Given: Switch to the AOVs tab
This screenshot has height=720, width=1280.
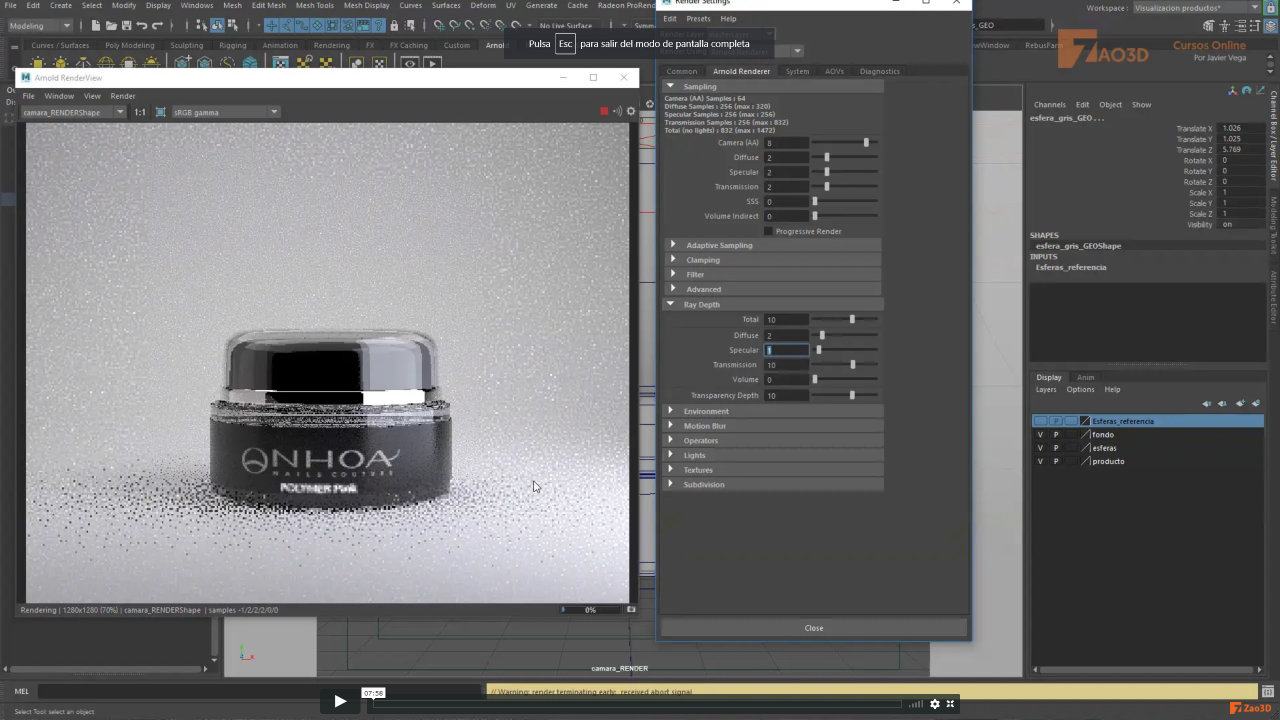Looking at the screenshot, I should [834, 71].
